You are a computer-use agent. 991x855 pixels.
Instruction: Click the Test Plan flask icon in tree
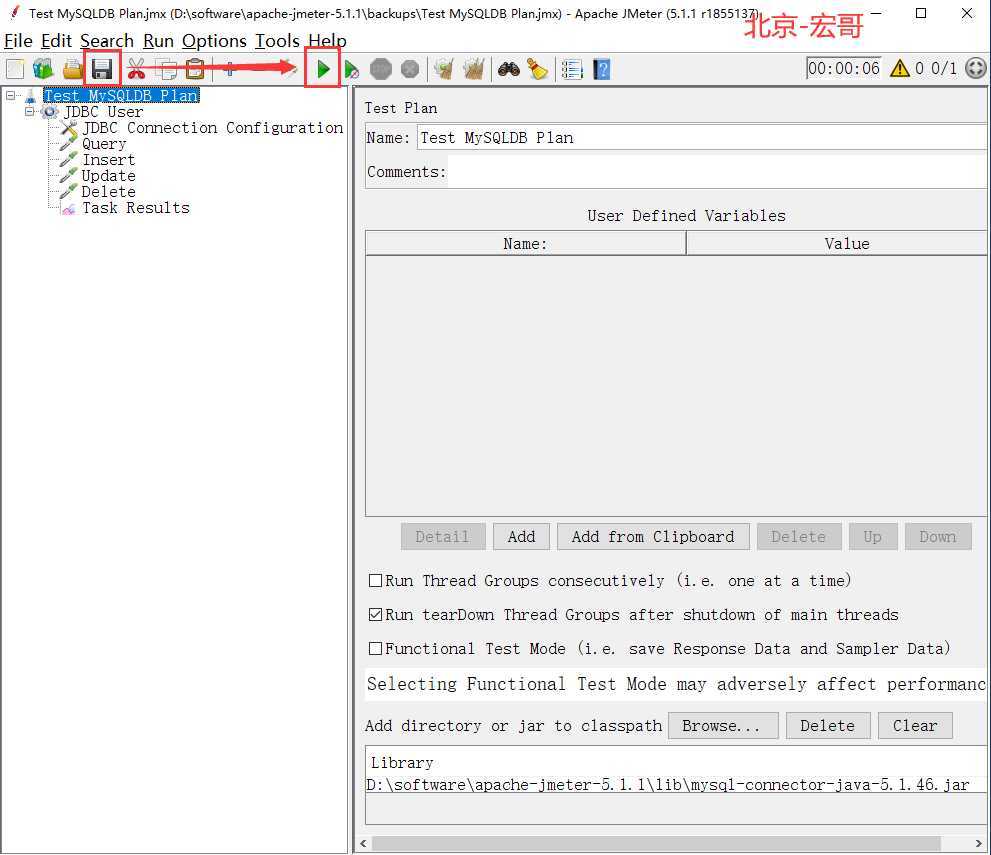(30, 96)
